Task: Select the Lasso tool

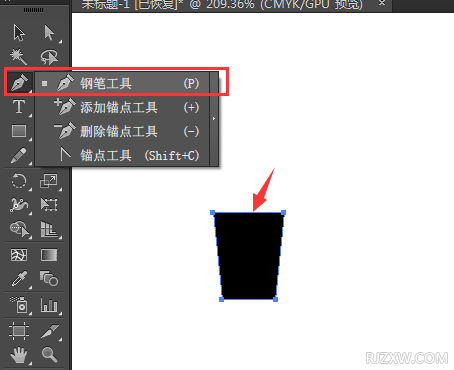Action: (49, 57)
